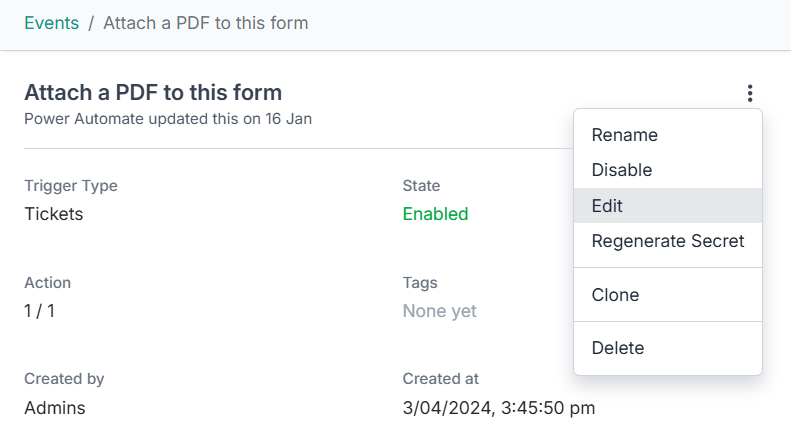This screenshot has width=791, height=438.
Task: Click the Created by field label
Action: (x=64, y=379)
